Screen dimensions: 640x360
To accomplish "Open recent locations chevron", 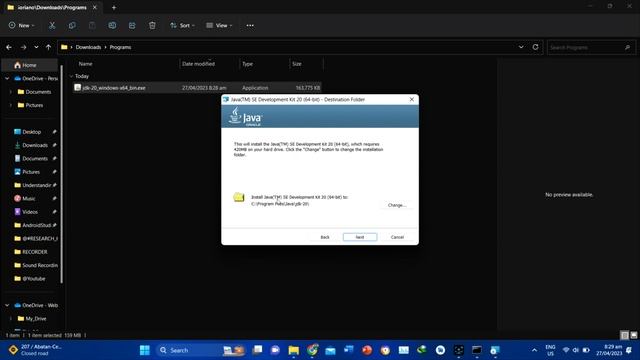I will coord(36,47).
